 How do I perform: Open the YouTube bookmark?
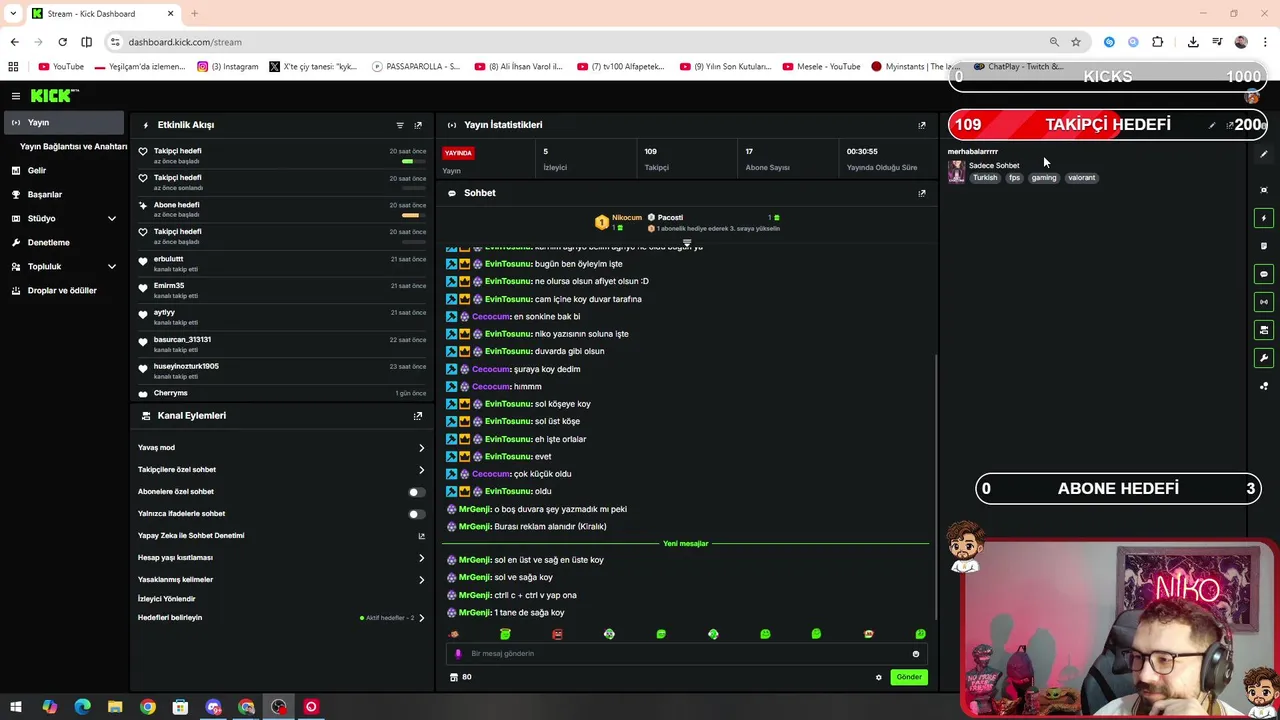coord(61,67)
